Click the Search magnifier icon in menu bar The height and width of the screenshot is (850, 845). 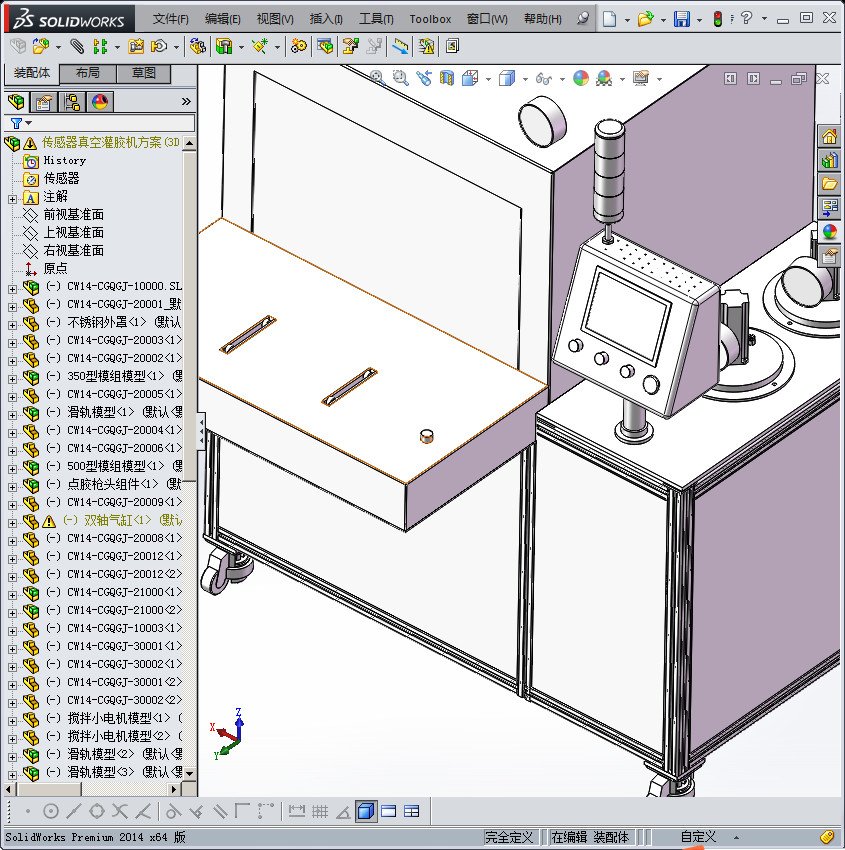point(583,18)
